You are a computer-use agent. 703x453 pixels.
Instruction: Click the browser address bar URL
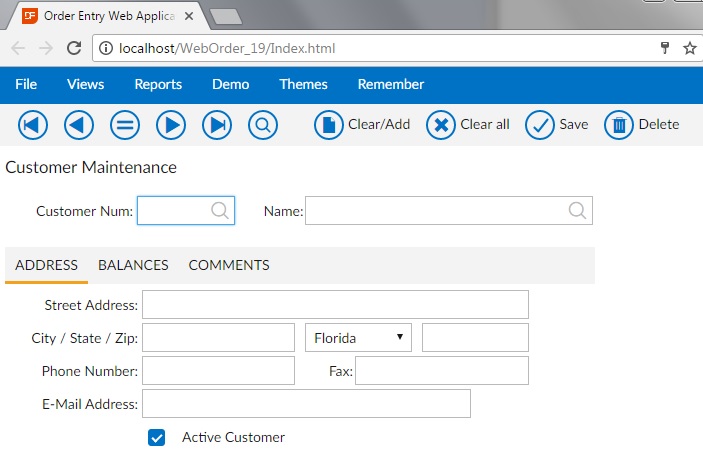227,48
